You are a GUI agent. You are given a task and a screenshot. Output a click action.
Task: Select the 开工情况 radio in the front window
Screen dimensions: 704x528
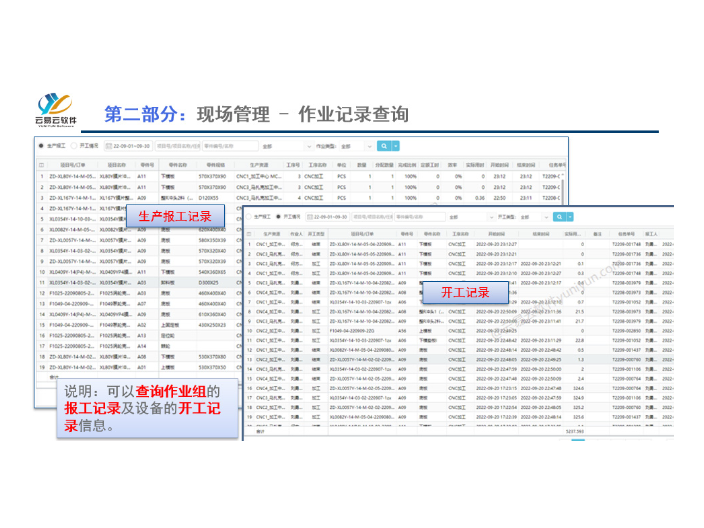pyautogui.click(x=278, y=217)
